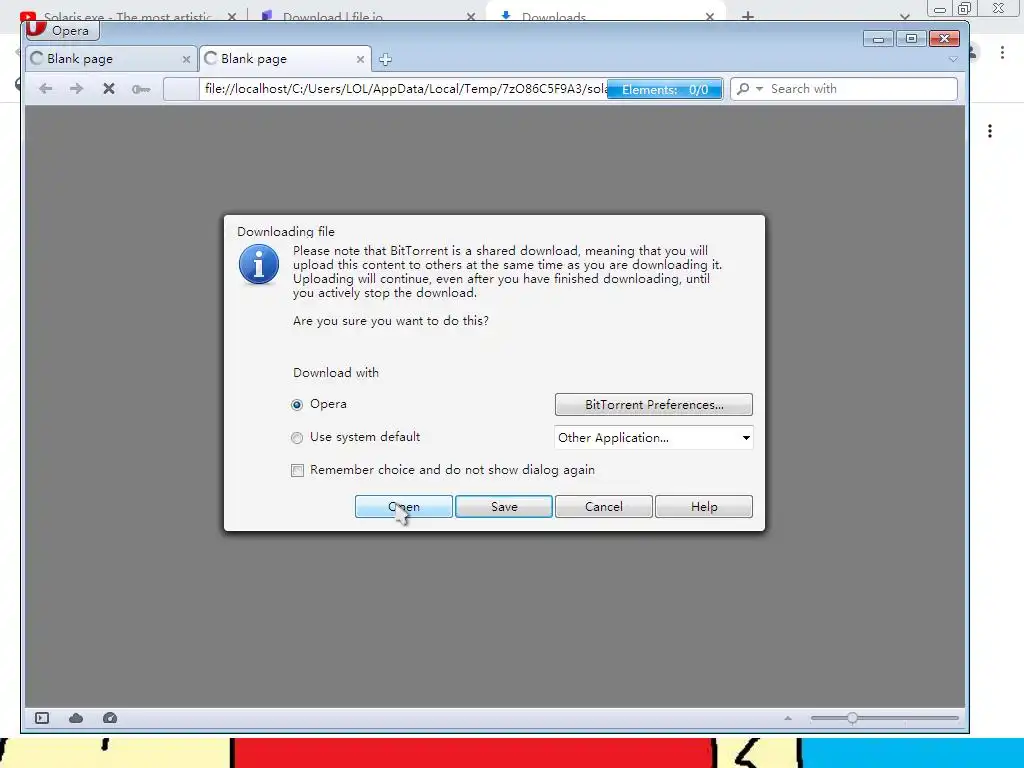
Task: Open Chrome downloads page options menu
Action: (x=990, y=131)
